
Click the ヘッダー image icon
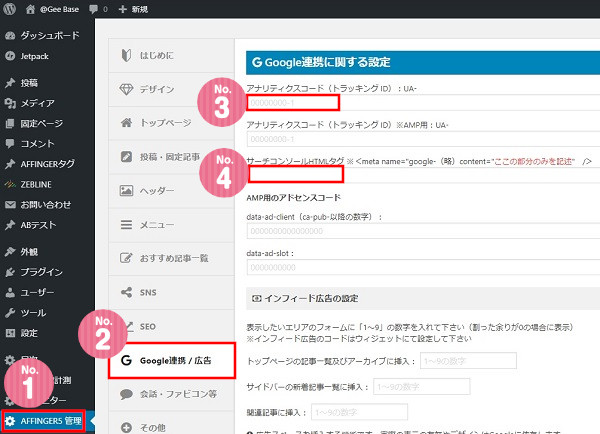[126, 190]
